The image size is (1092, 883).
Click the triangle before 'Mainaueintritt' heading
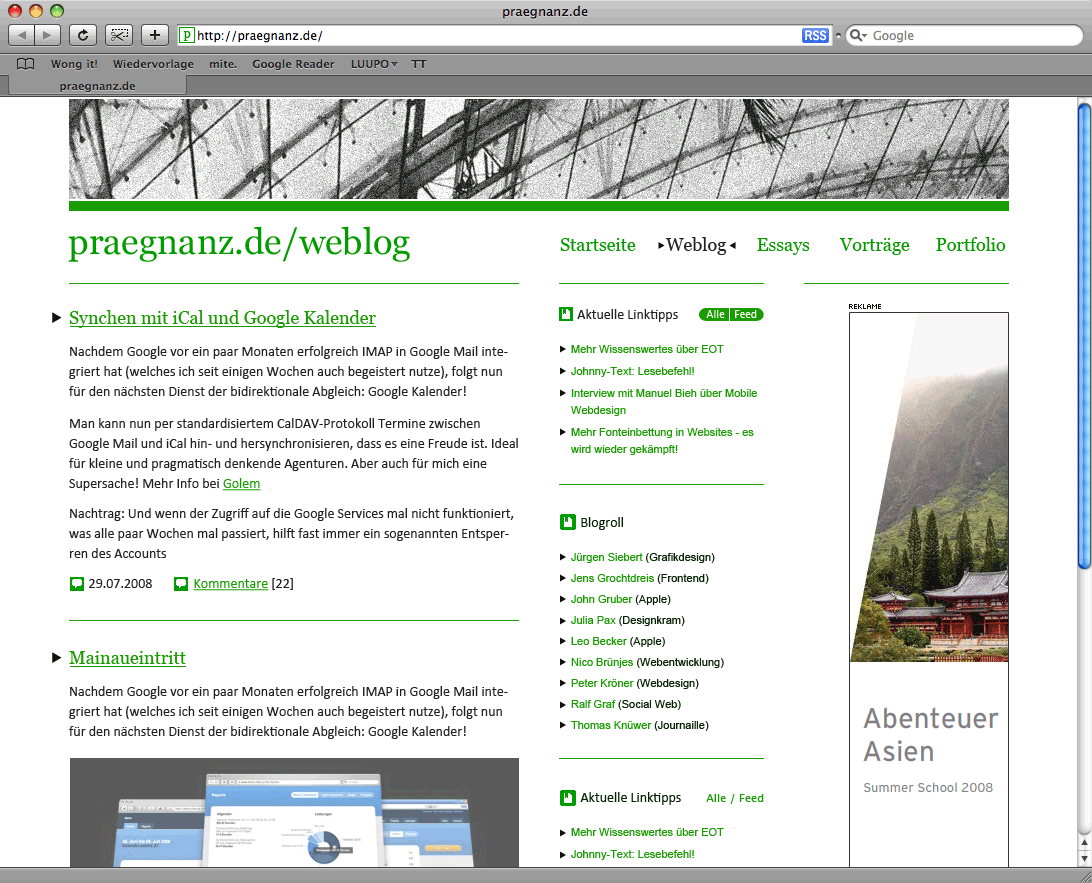tap(56, 658)
